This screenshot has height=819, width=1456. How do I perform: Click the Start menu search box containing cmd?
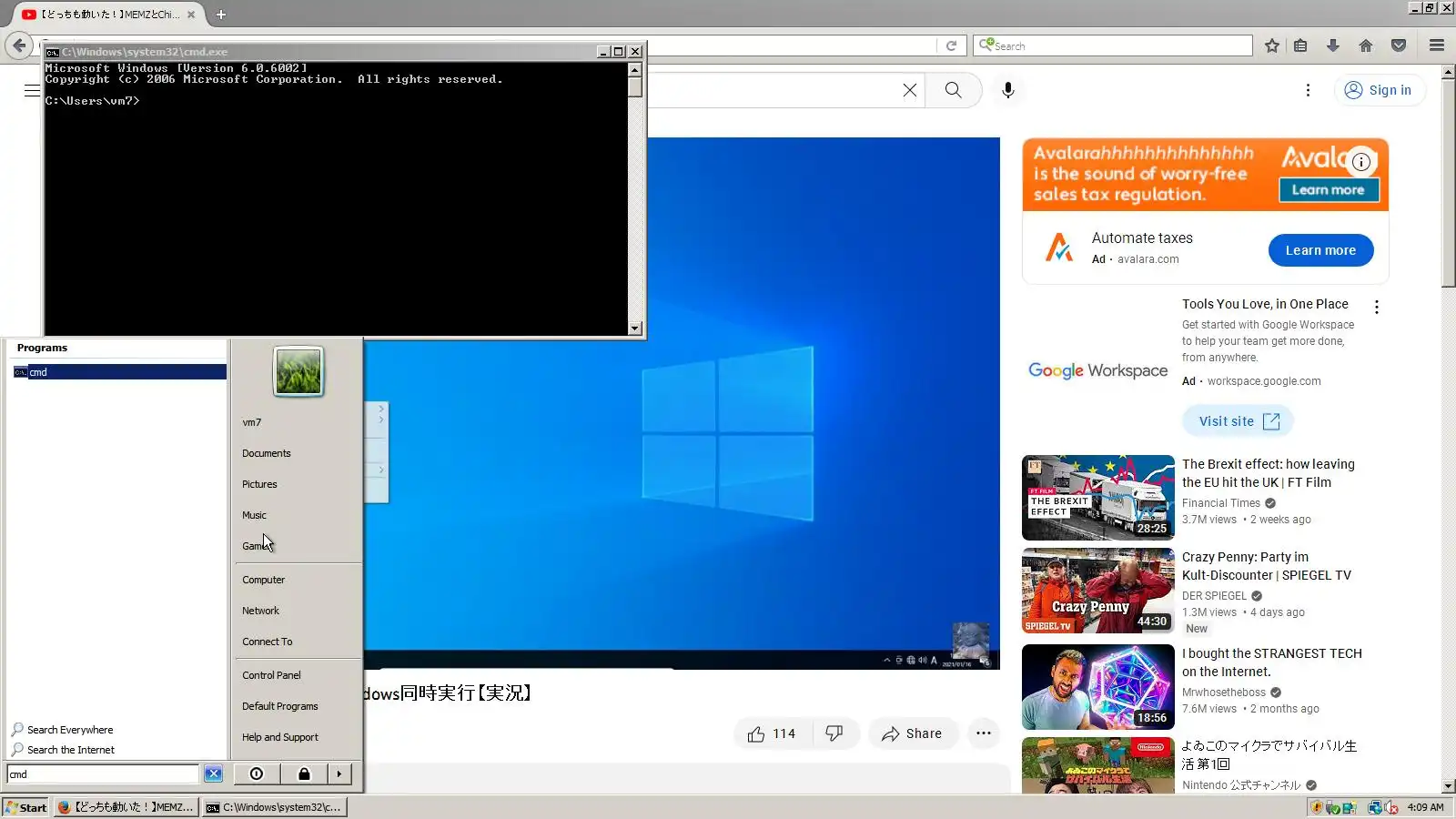click(103, 774)
